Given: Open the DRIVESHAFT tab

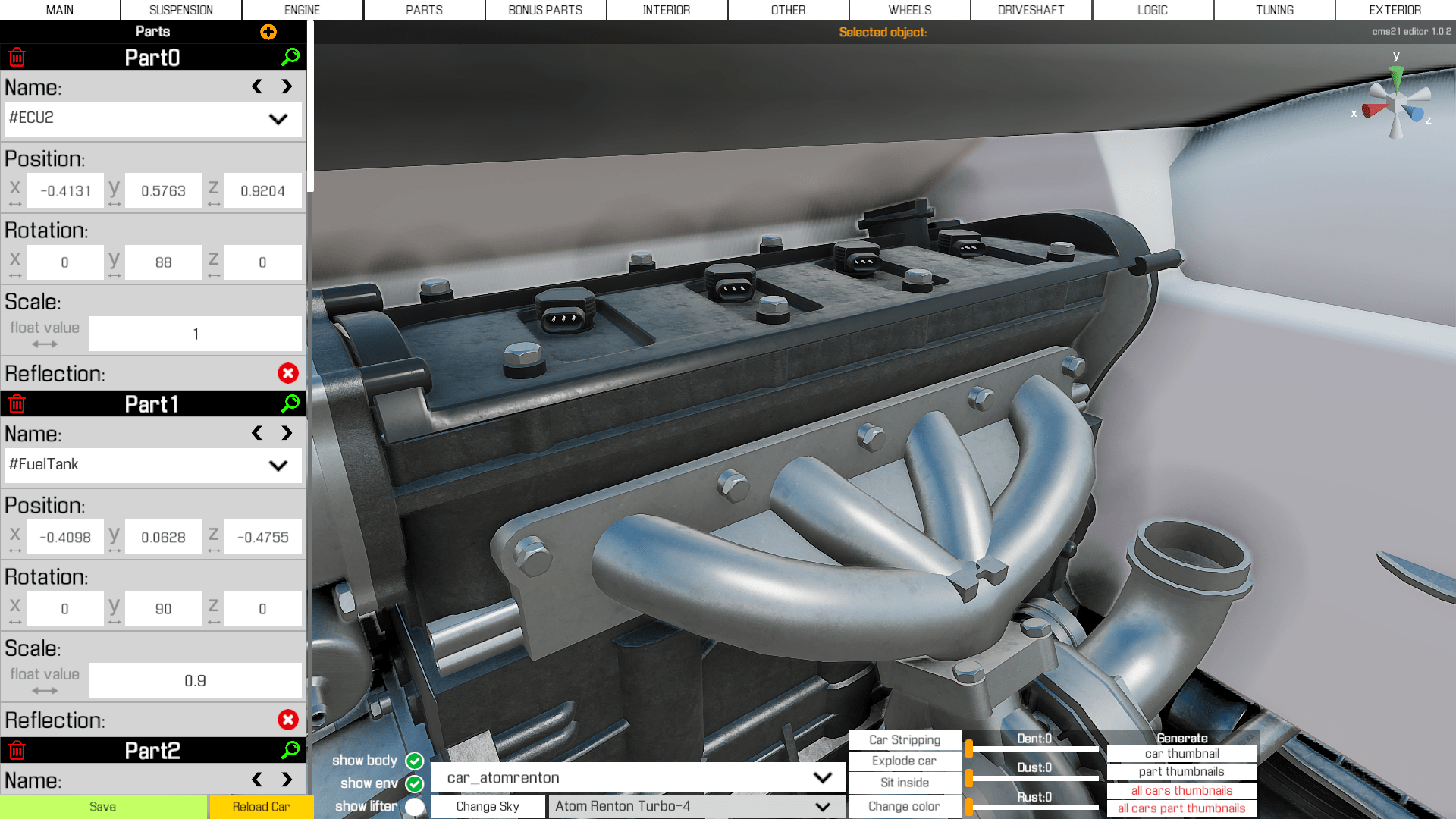Looking at the screenshot, I should point(1031,10).
